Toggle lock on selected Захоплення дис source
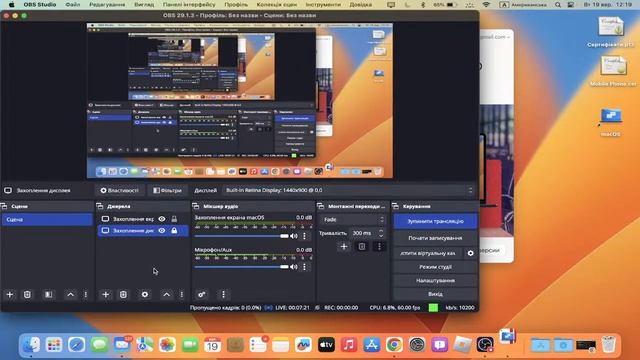The width and height of the screenshot is (640, 360). coord(174,231)
